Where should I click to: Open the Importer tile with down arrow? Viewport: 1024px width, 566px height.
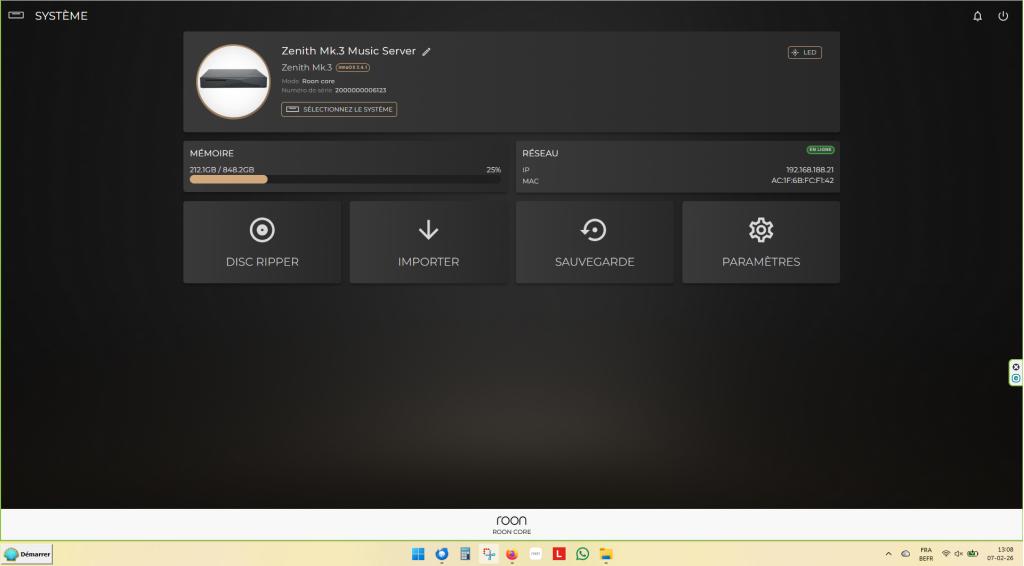click(428, 242)
